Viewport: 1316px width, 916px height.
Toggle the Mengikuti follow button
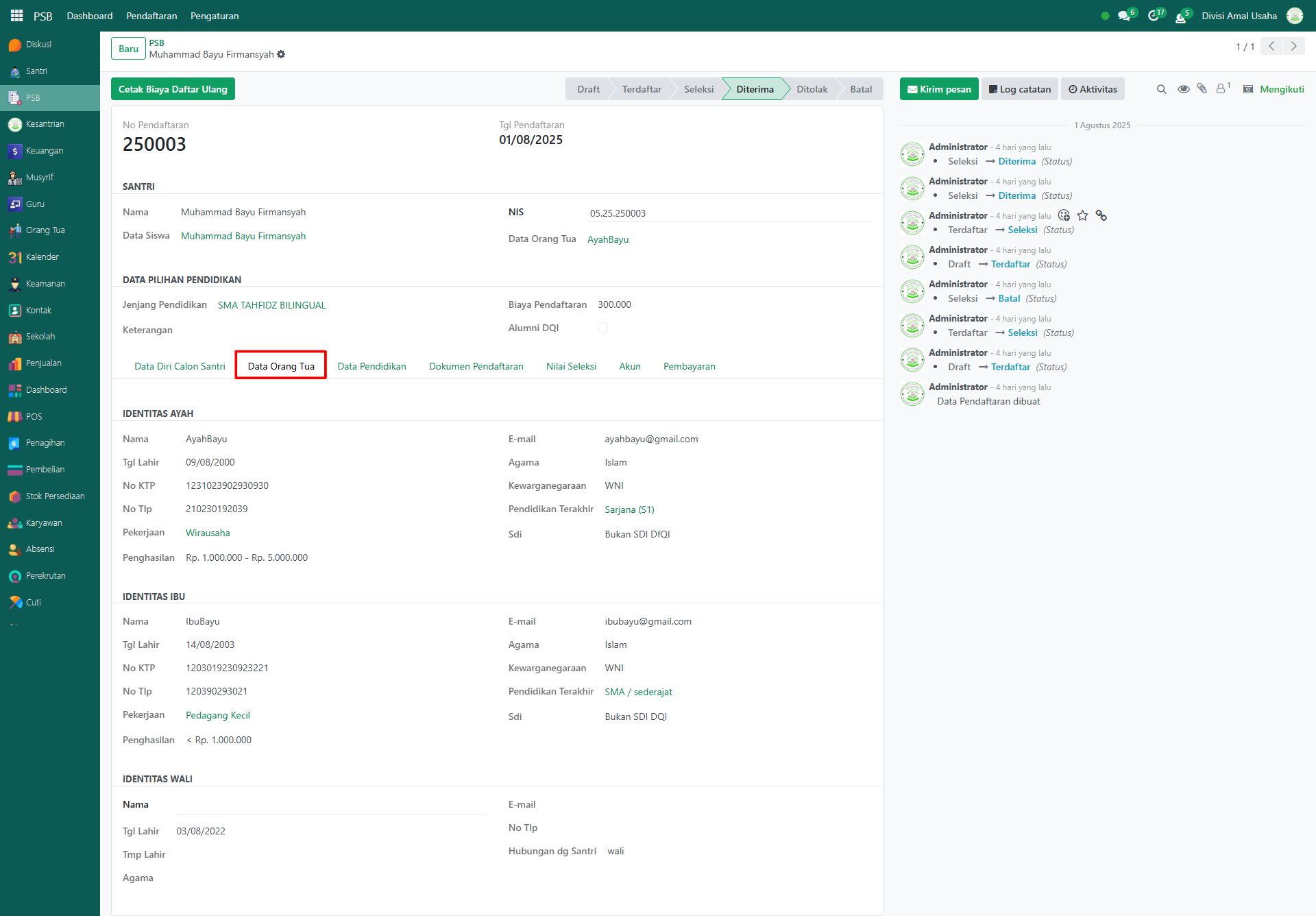(1281, 89)
